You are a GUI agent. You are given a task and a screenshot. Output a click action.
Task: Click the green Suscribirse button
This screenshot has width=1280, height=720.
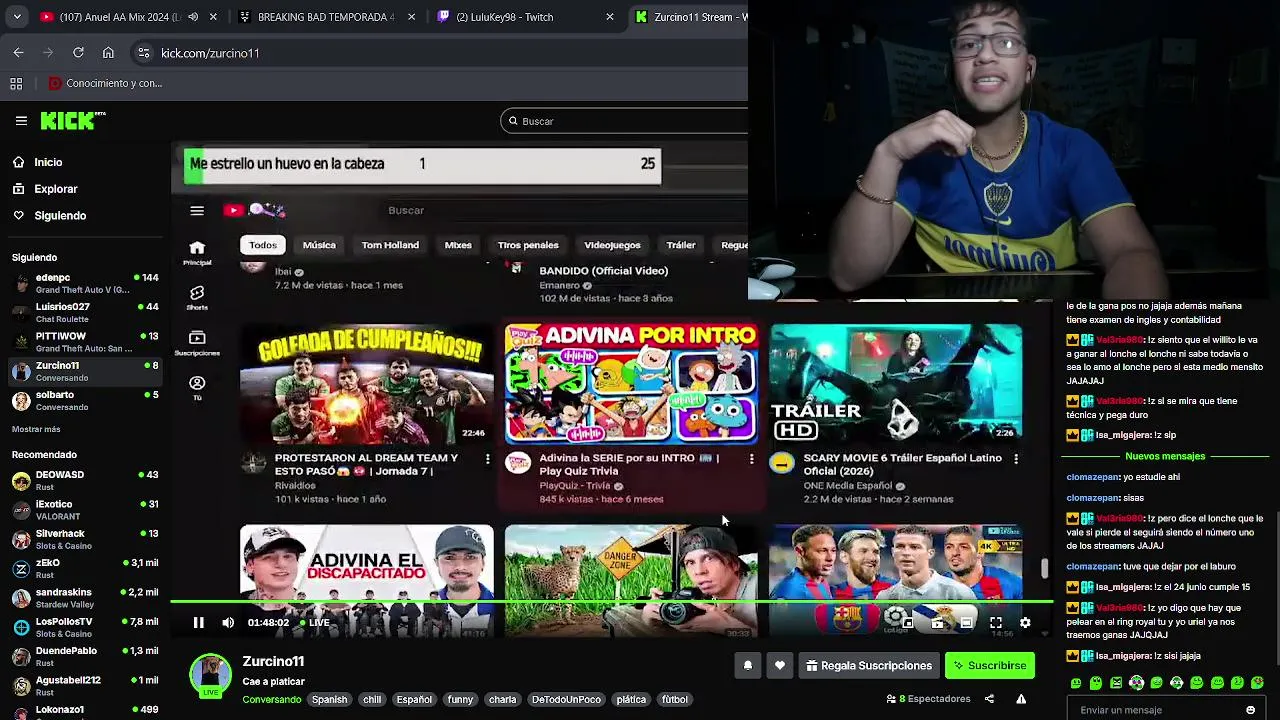point(990,665)
